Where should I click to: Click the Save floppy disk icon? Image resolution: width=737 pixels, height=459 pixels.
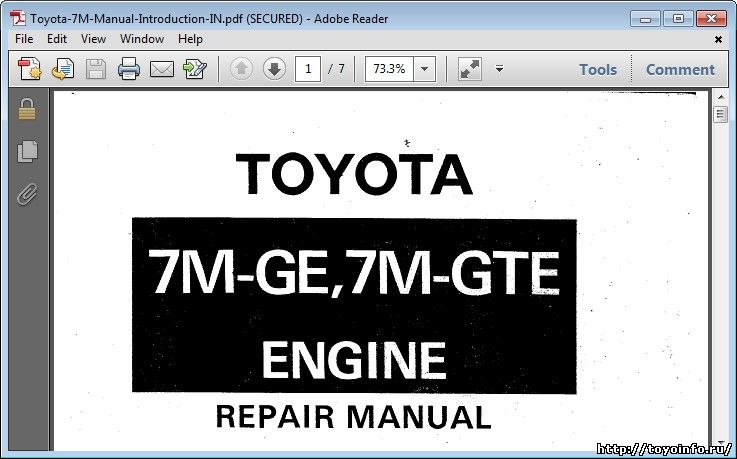96,69
